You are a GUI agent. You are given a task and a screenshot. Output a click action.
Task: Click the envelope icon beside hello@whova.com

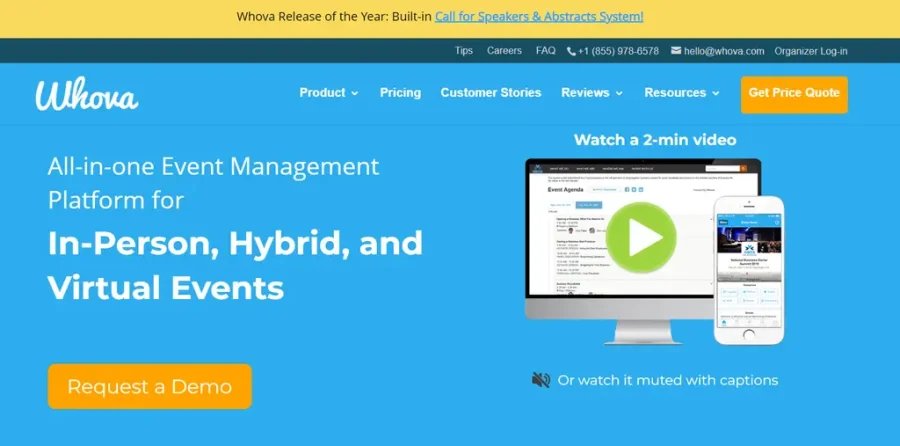(676, 51)
